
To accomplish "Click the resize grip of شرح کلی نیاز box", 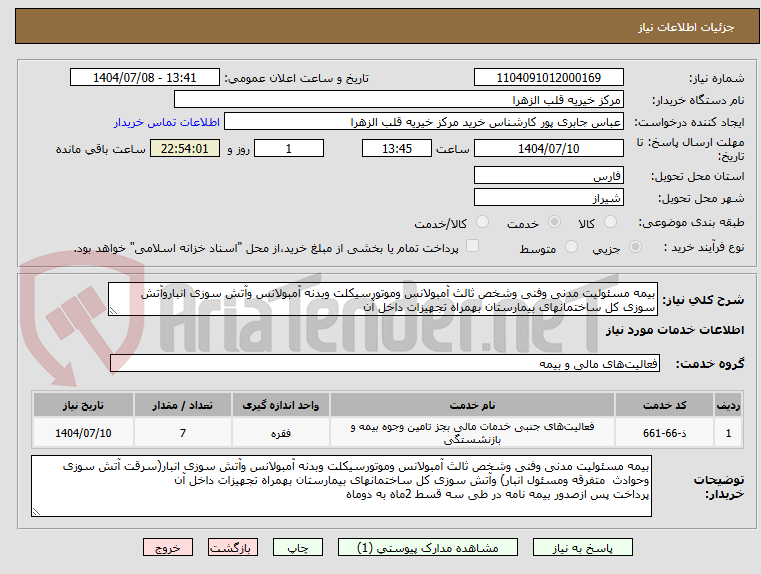I will click(x=113, y=311).
